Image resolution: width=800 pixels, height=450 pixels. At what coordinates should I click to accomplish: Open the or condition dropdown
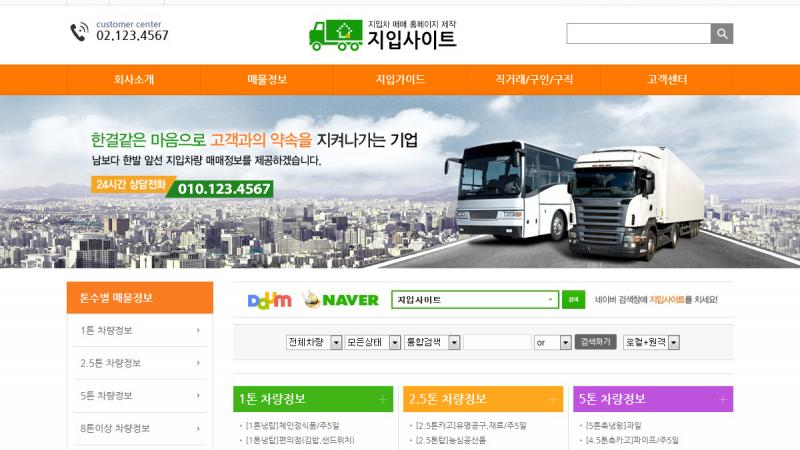click(x=553, y=342)
